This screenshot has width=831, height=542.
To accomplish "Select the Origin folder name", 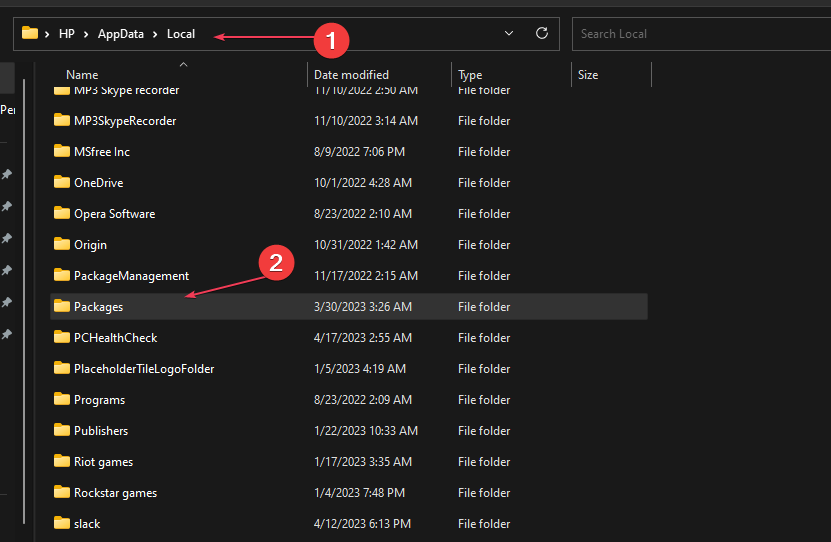I will click(91, 245).
